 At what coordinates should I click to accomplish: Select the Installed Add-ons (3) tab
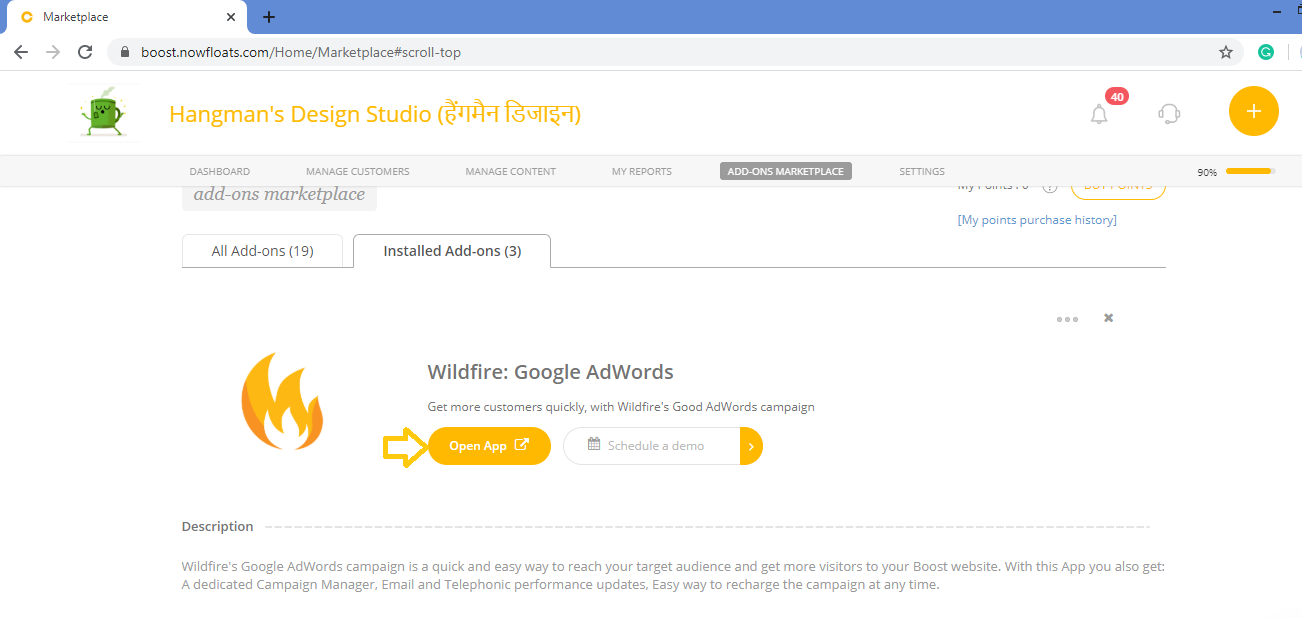click(452, 251)
